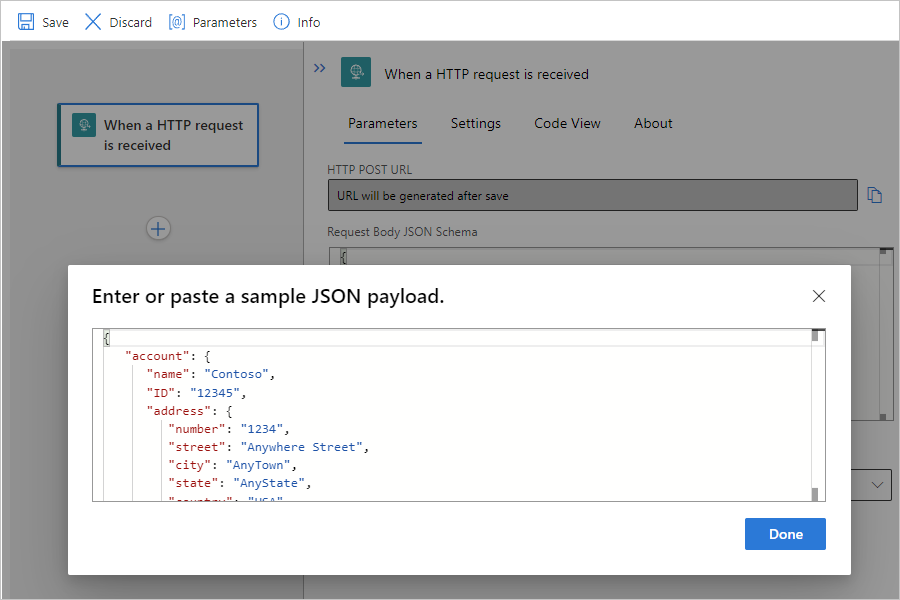Click the trigger icon on the canvas card
The width and height of the screenshot is (900, 600).
click(x=84, y=125)
